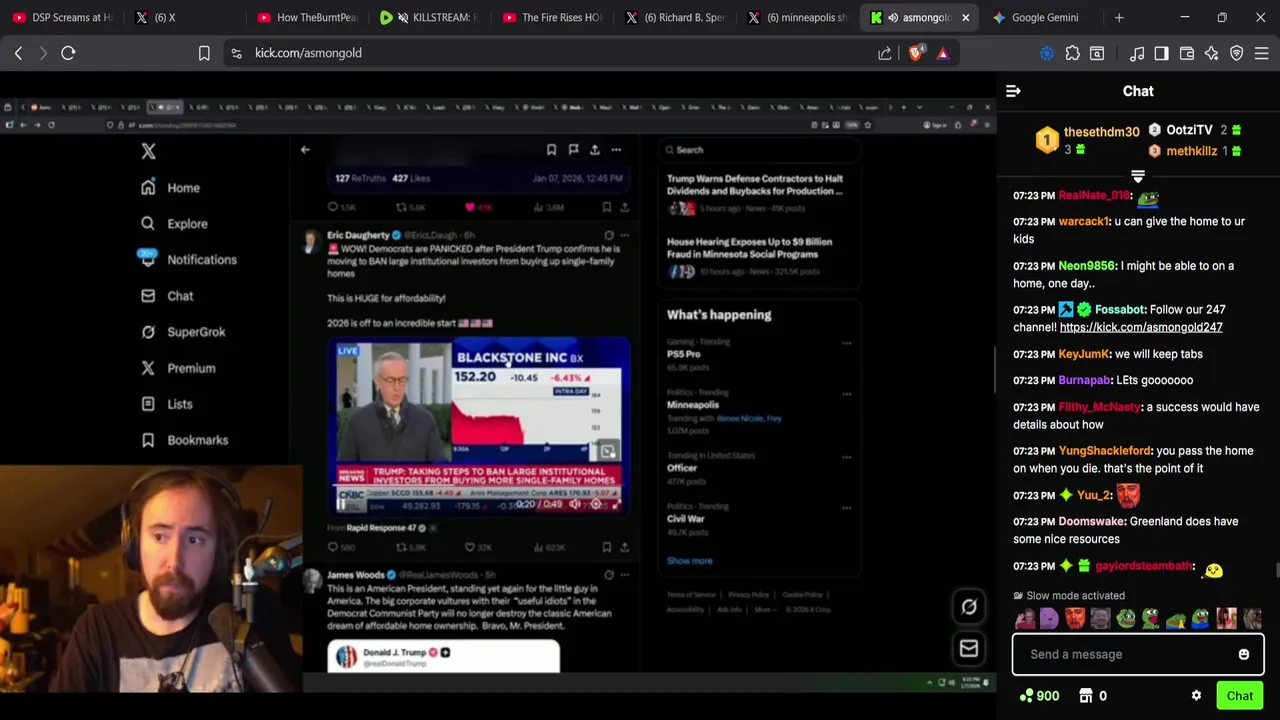Viewport: 1280px width, 720px height.
Task: Switch to the DSP Screams YouTube tab
Action: [x=63, y=17]
